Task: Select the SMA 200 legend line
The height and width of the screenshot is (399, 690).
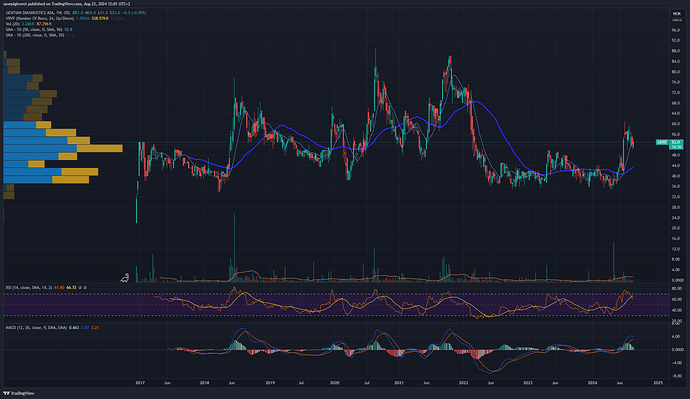Action: [x=40, y=35]
